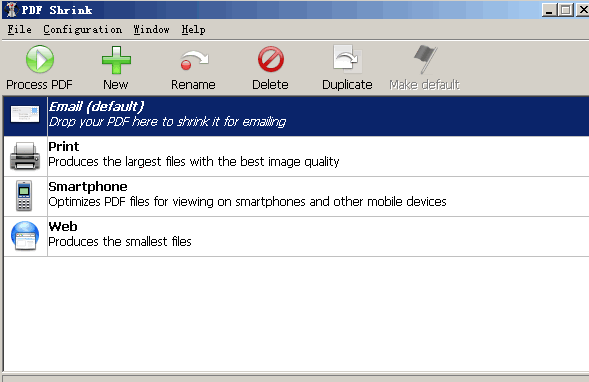Click the green Process PDF play icon
The height and width of the screenshot is (382, 589).
coord(40,59)
